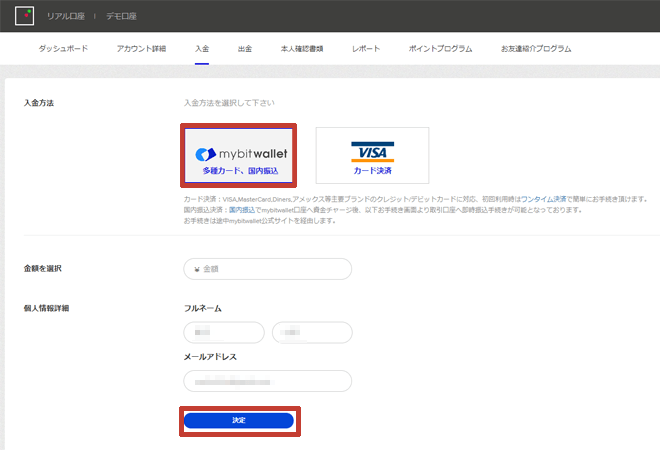Screen dimensions: 660x450
Task: Click the broker logo icon in header
Action: click(24, 16)
